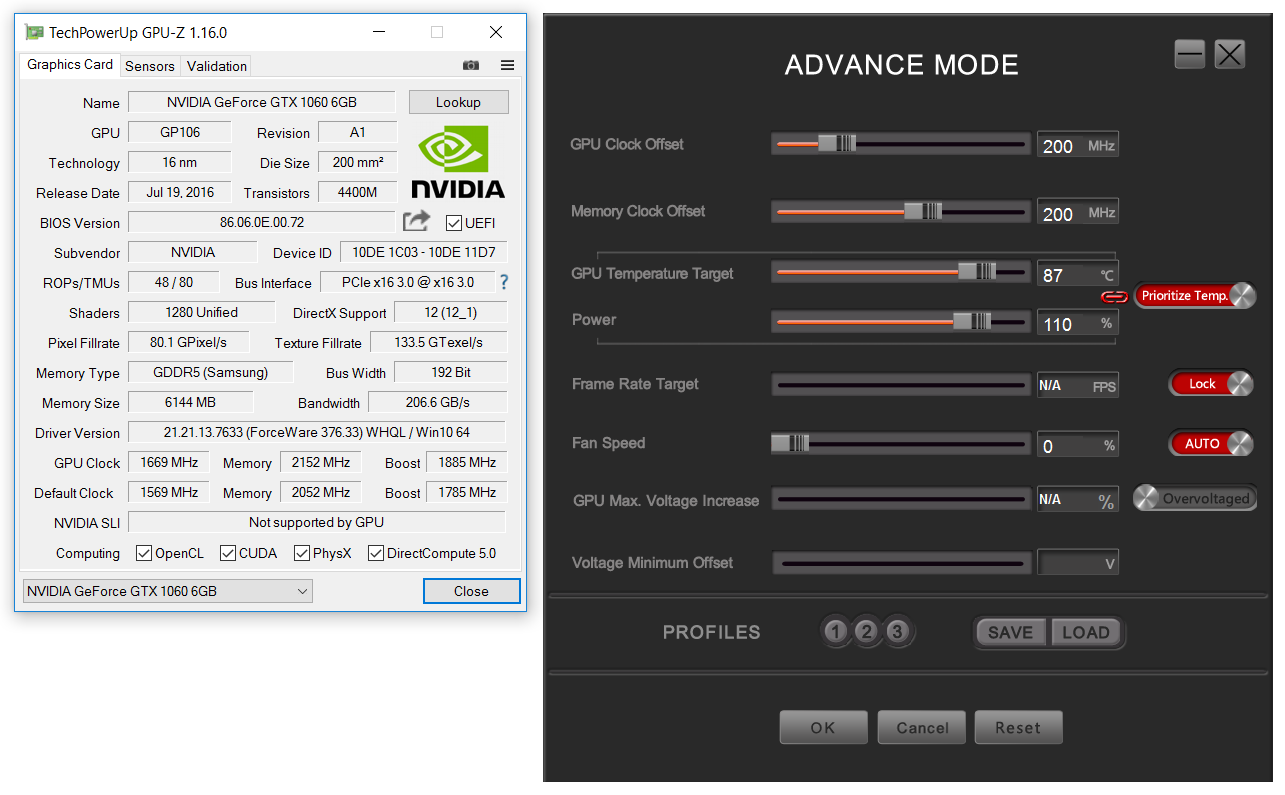This screenshot has height=795, width=1285.
Task: Click the GPU-Z Close button
Action: pyautogui.click(x=471, y=591)
